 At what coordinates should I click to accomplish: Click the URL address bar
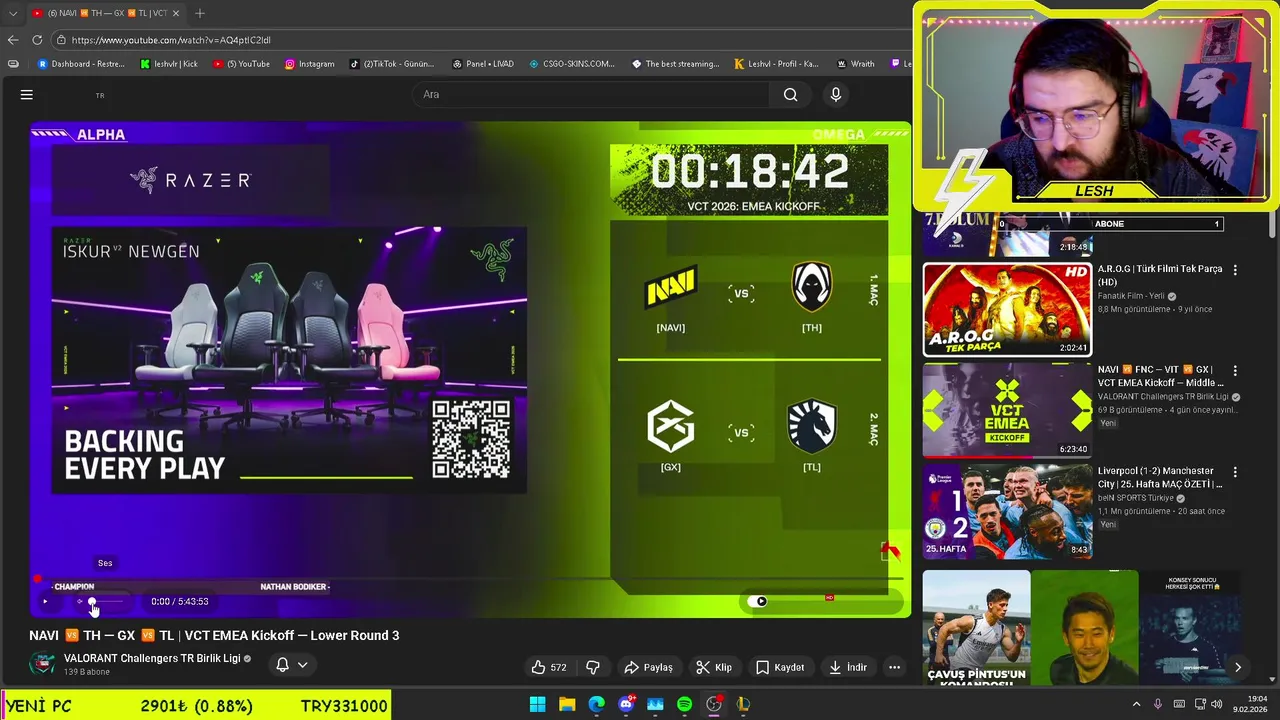click(x=480, y=40)
